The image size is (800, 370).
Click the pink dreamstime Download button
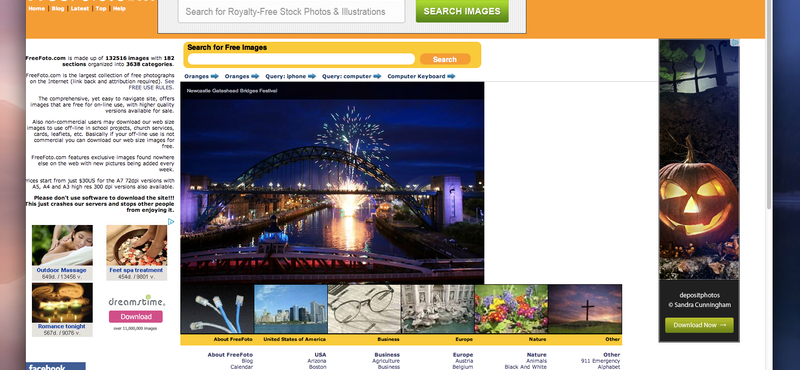click(x=136, y=316)
